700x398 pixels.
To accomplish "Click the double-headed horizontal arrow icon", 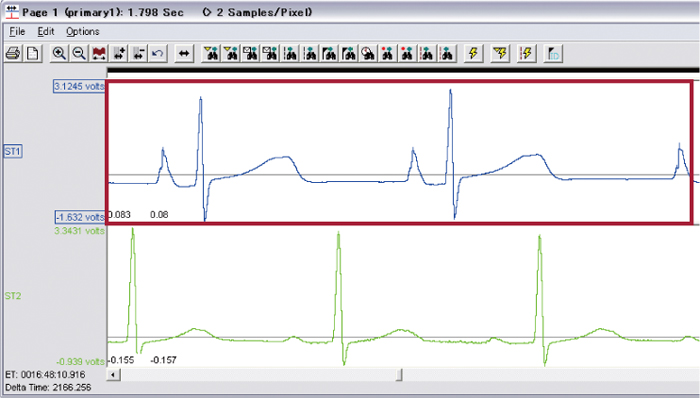I will click(184, 54).
